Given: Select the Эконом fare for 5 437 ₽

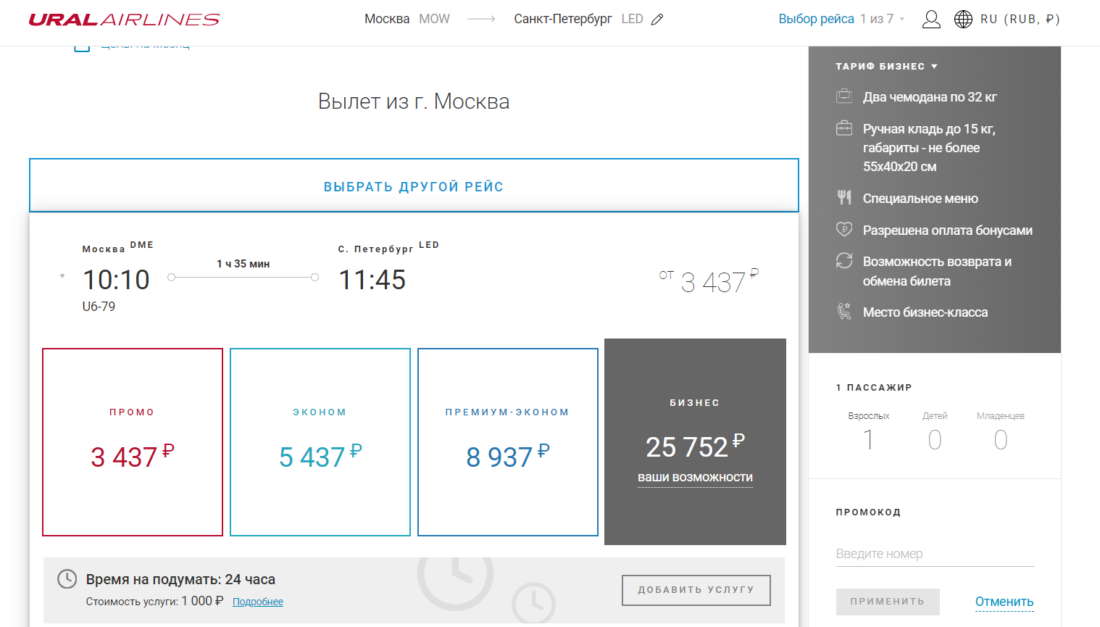Looking at the screenshot, I should pyautogui.click(x=320, y=442).
